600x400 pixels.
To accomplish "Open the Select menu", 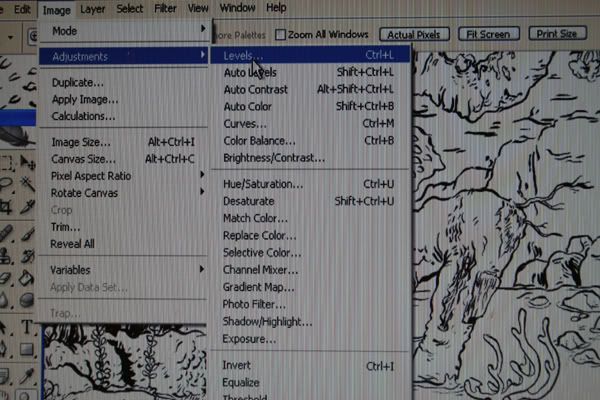I will [x=129, y=8].
